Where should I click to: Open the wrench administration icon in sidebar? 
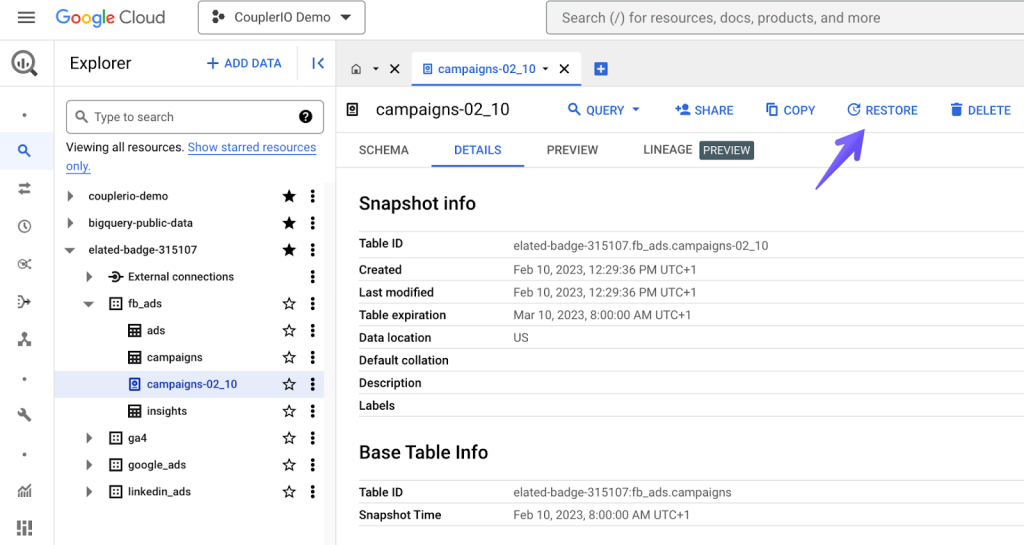click(x=24, y=415)
